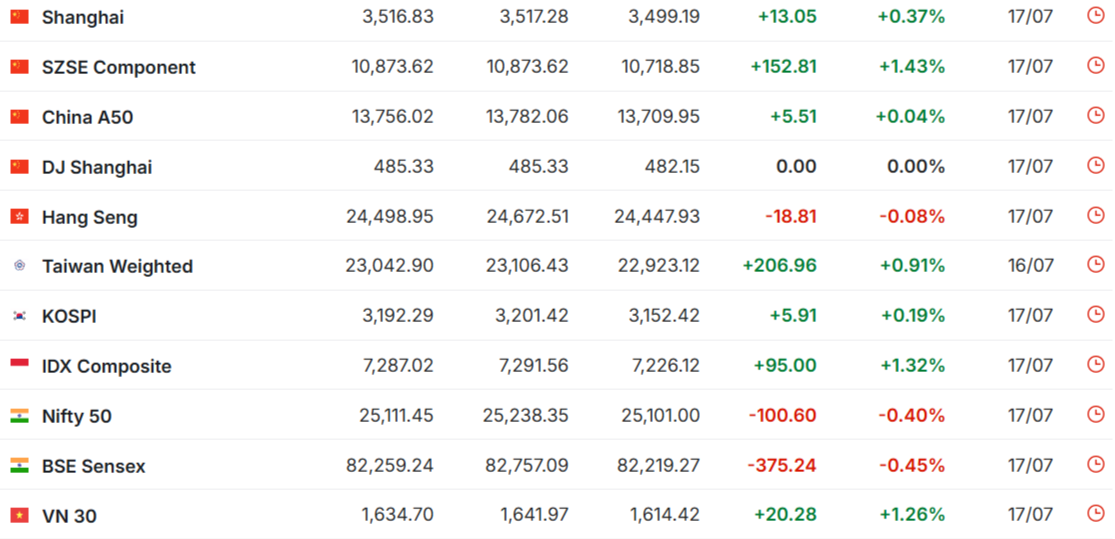Screen dimensions: 1115x539
Task: Select the BSE Sensex index link
Action: (x=94, y=466)
